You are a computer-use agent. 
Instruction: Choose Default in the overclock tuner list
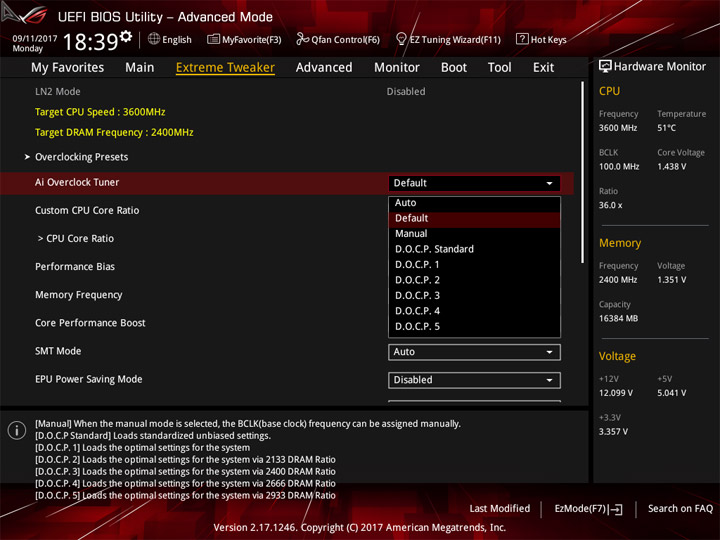point(474,219)
